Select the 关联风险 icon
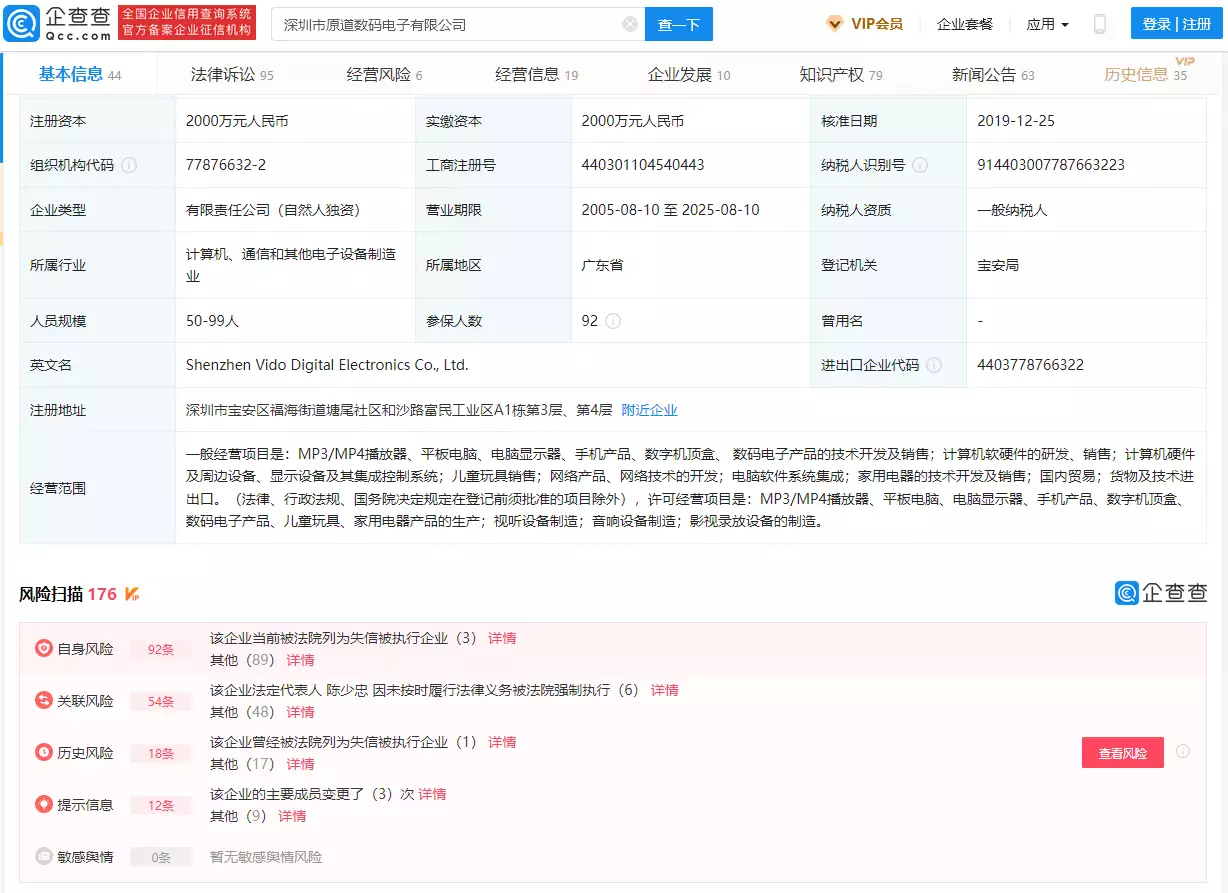The height and width of the screenshot is (893, 1228). click(44, 701)
